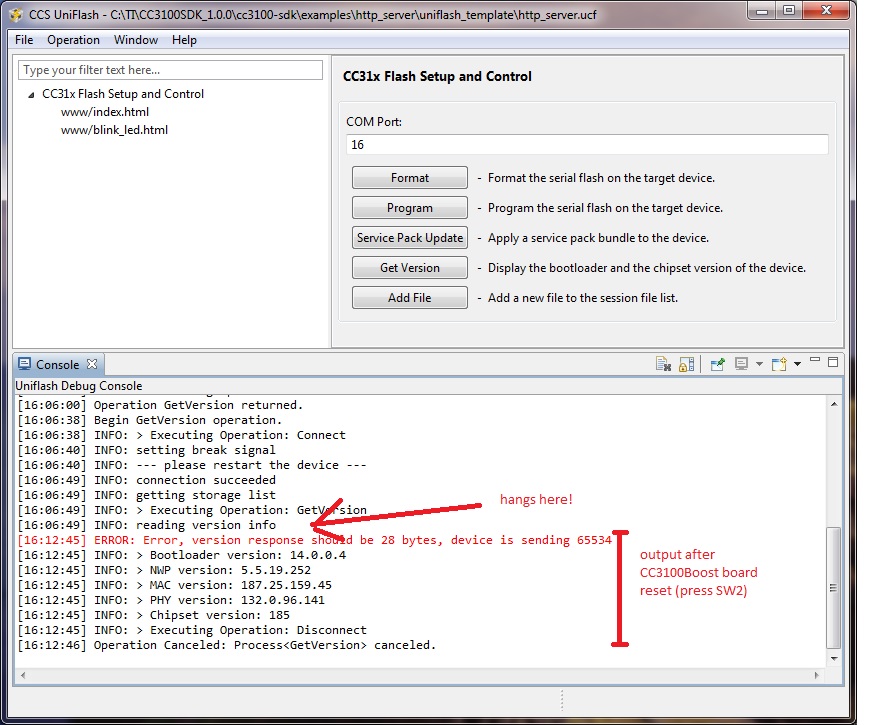
Task: Toggle the Scroll Lock console icon
Action: pyautogui.click(x=686, y=364)
